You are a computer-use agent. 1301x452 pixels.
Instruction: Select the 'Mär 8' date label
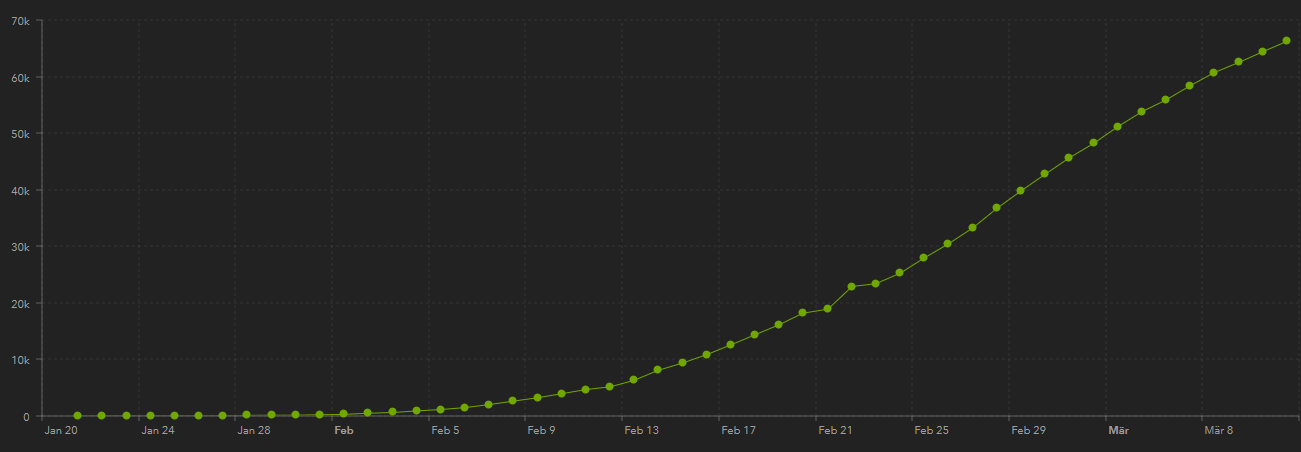(1218, 431)
